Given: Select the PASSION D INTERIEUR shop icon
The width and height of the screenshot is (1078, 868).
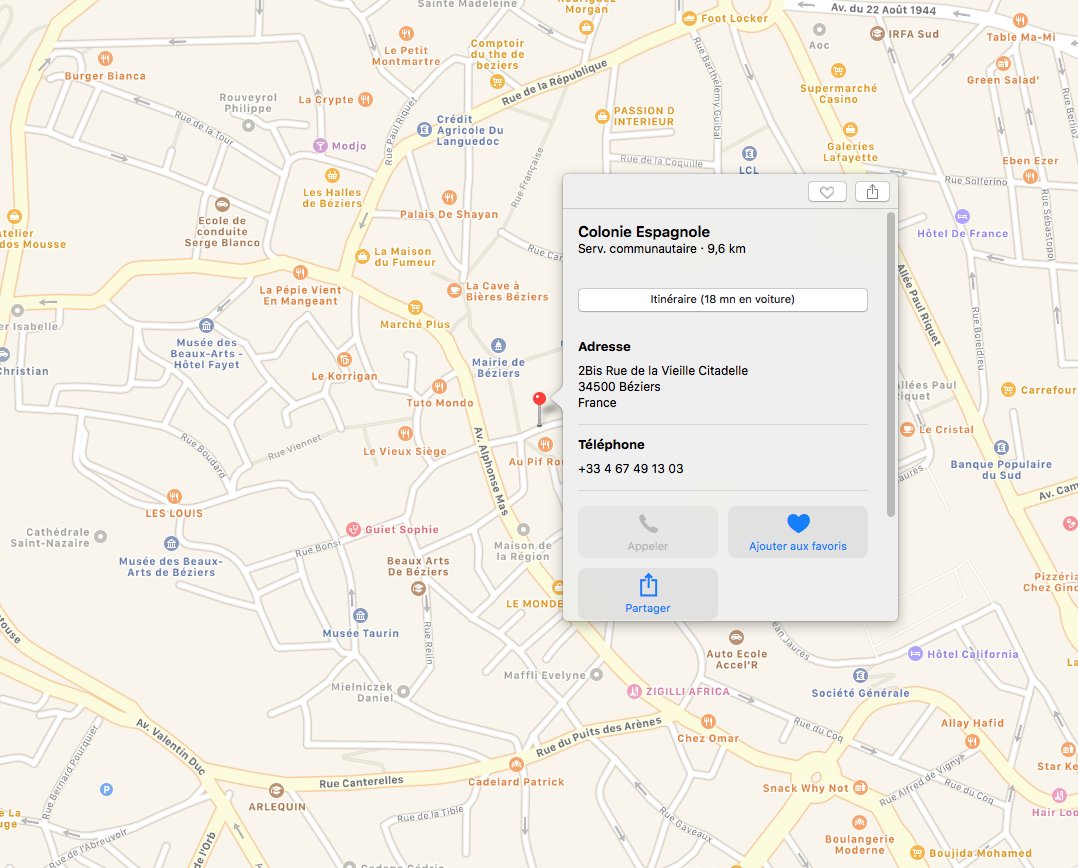Looking at the screenshot, I should (x=602, y=115).
